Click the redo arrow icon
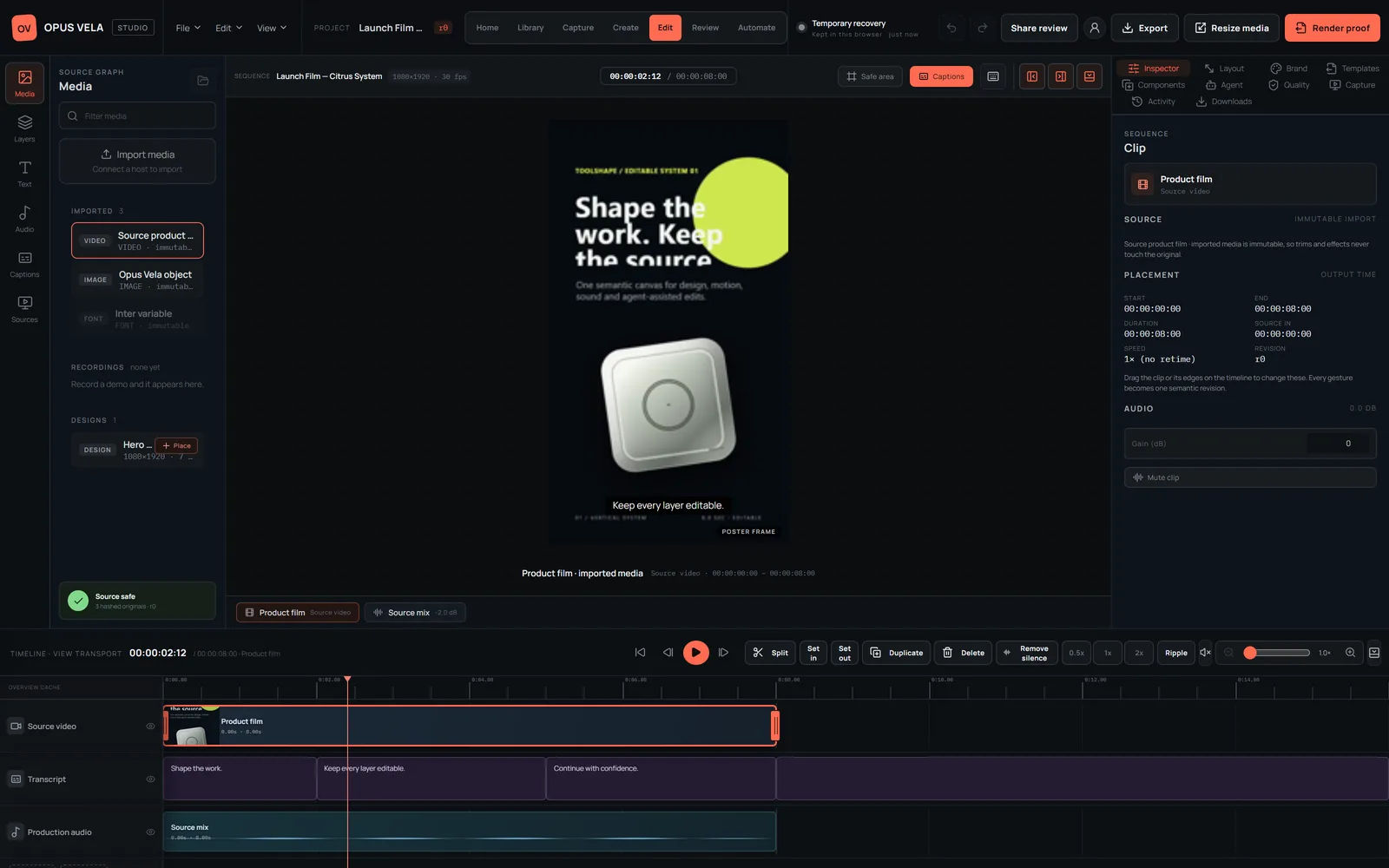The width and height of the screenshot is (1389, 868). point(982,28)
